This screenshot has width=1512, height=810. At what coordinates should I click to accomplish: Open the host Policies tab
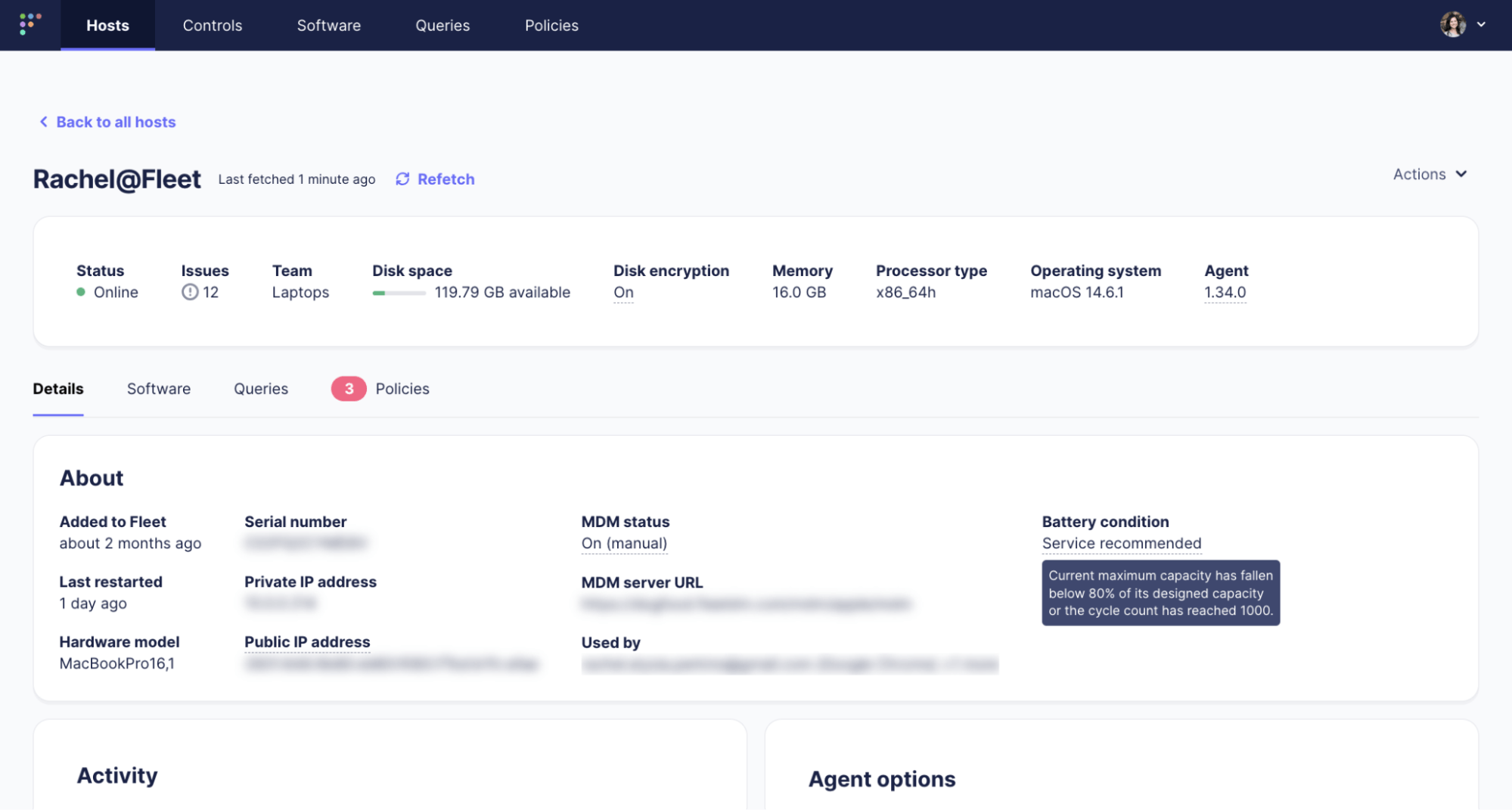402,389
